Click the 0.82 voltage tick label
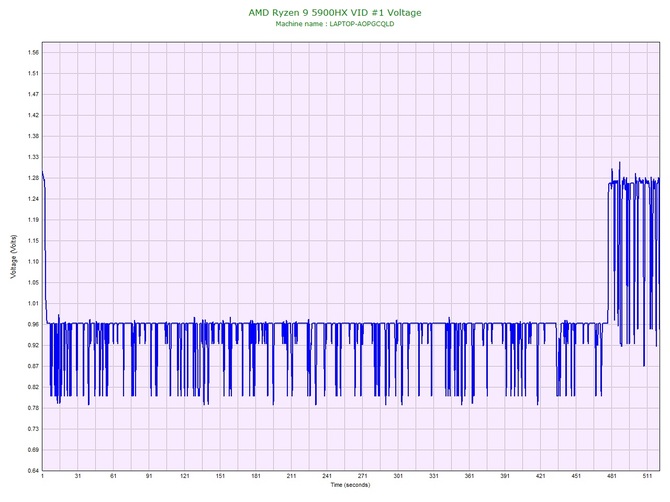670x502 pixels. (33, 388)
